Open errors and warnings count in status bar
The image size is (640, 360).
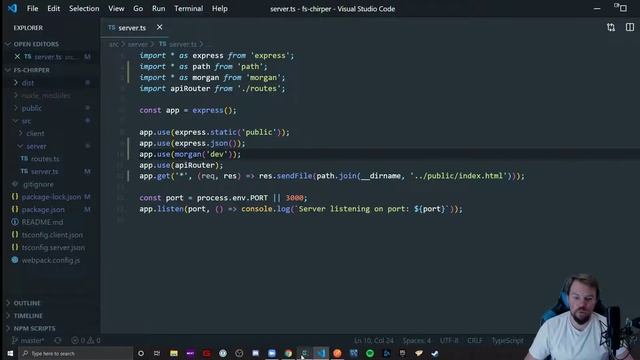[86, 340]
